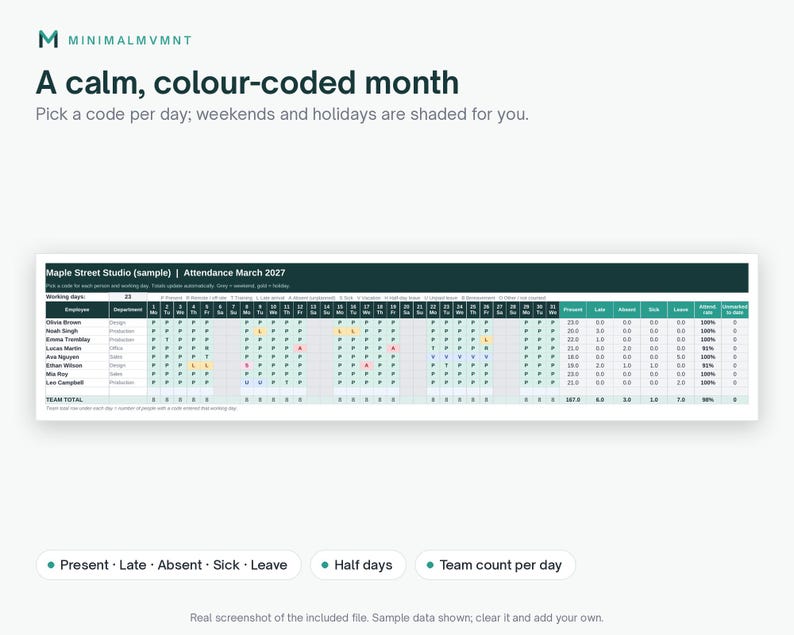Screen dimensions: 794x635
Task: Click the 'Team total row under each day' footnote
Action: [x=141, y=408]
